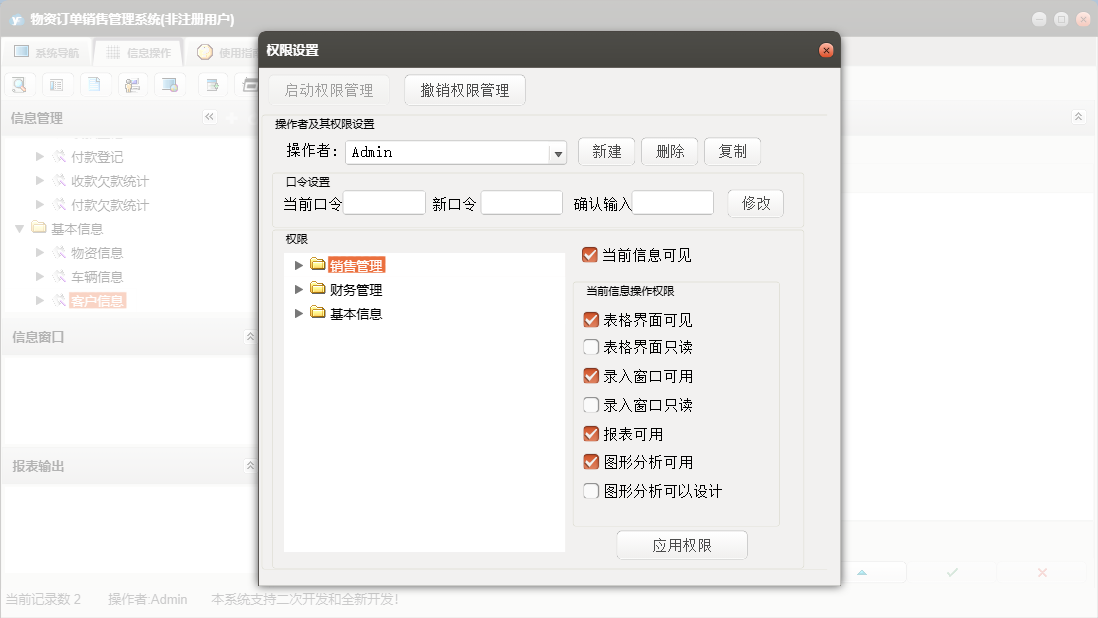Click the 撤销权限管理 button
This screenshot has height=618, width=1098.
(x=465, y=90)
